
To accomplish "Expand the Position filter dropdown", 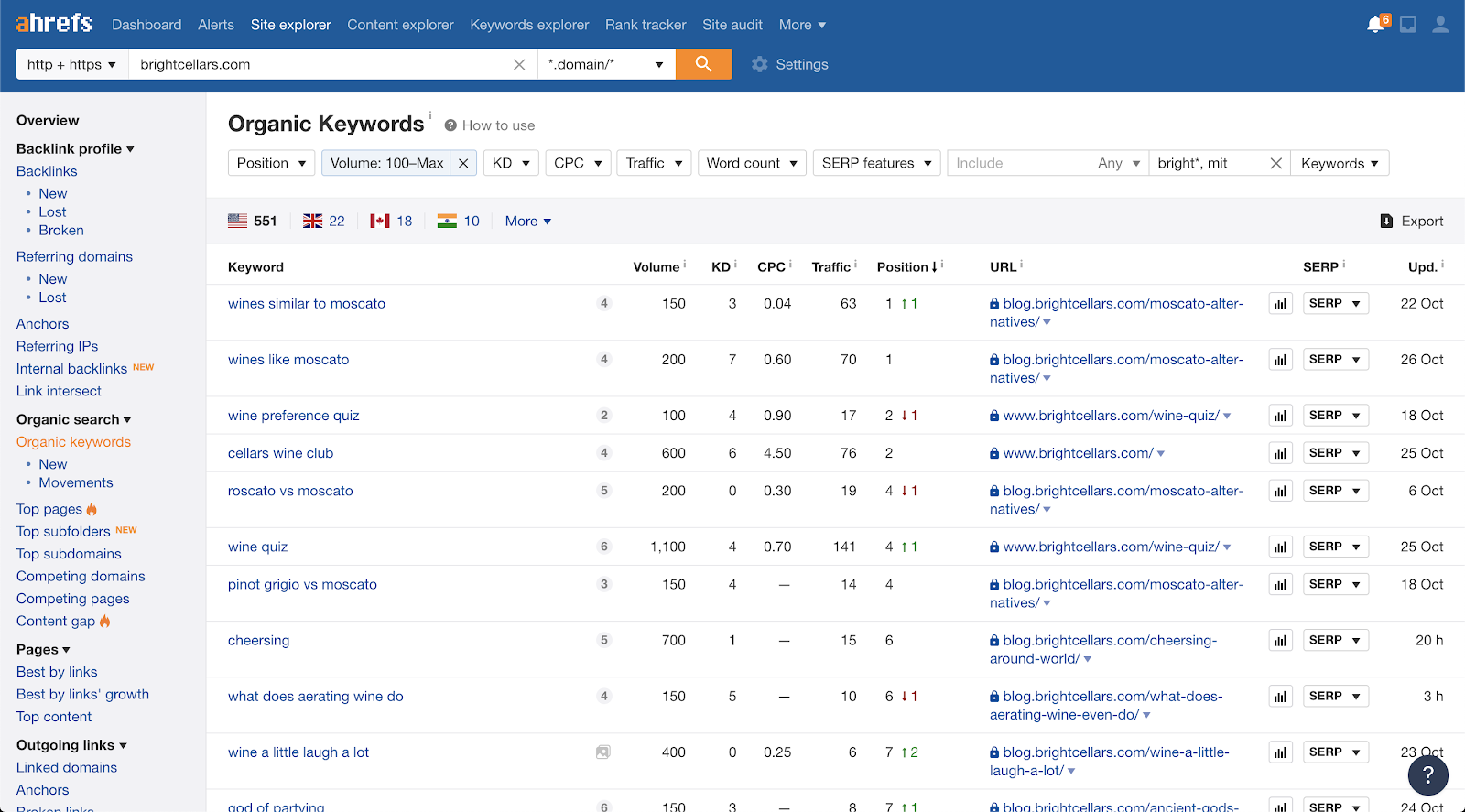I will 271,163.
